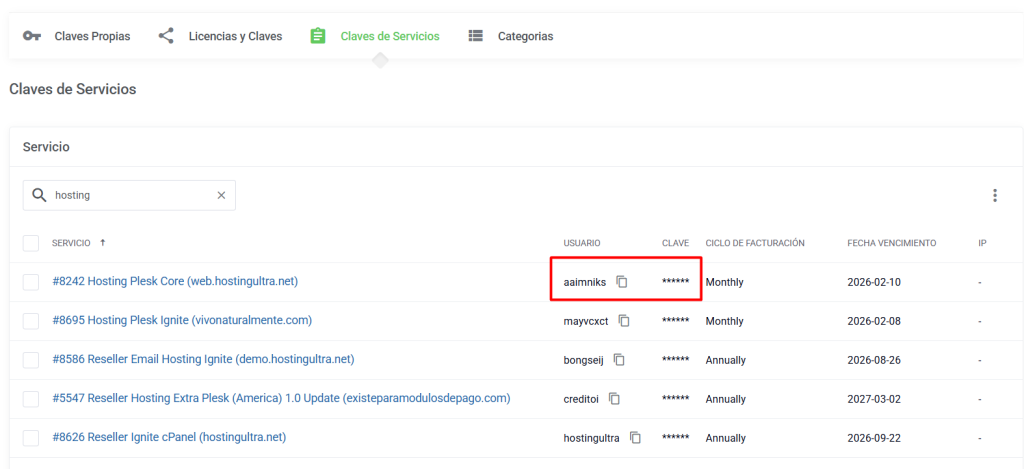Toggle the select-all services checkbox
Screen dimensions: 1024x469
coord(31,243)
